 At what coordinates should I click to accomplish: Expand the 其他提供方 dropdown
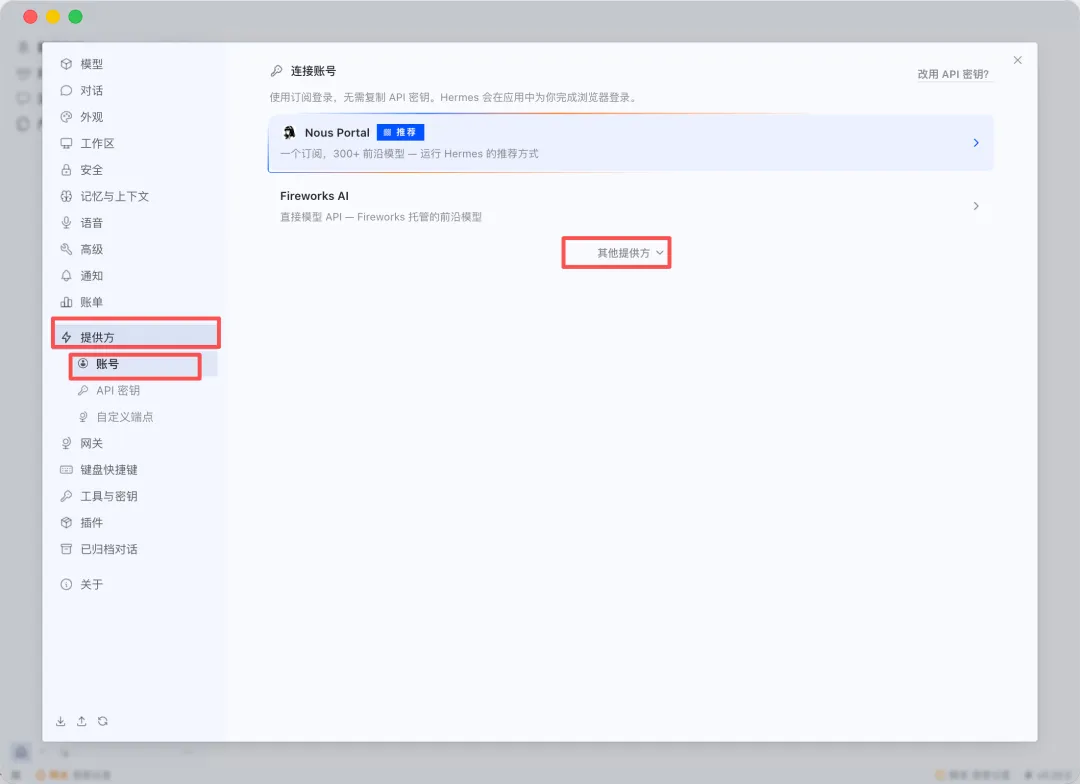(x=630, y=253)
